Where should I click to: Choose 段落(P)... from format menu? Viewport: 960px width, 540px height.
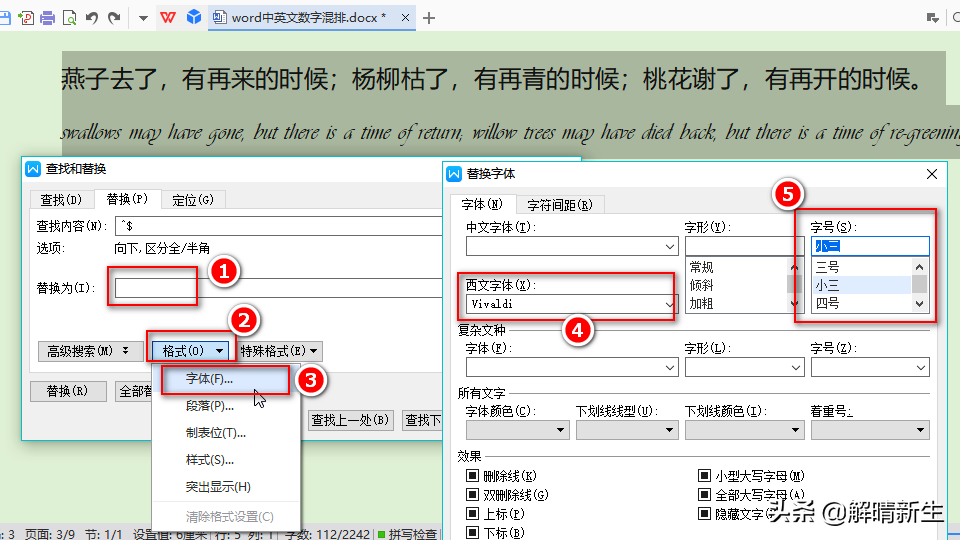tap(226, 406)
